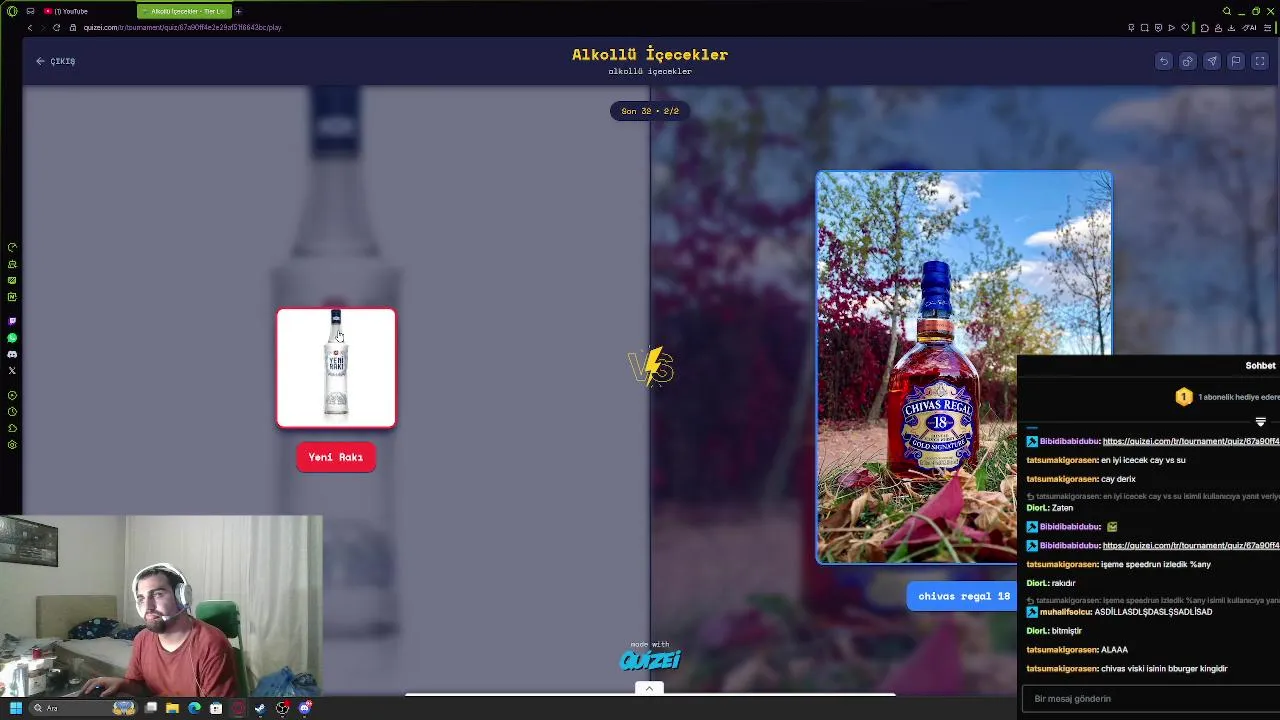Toggle fullscreen mode icon
The image size is (1280, 720).
coord(1260,61)
